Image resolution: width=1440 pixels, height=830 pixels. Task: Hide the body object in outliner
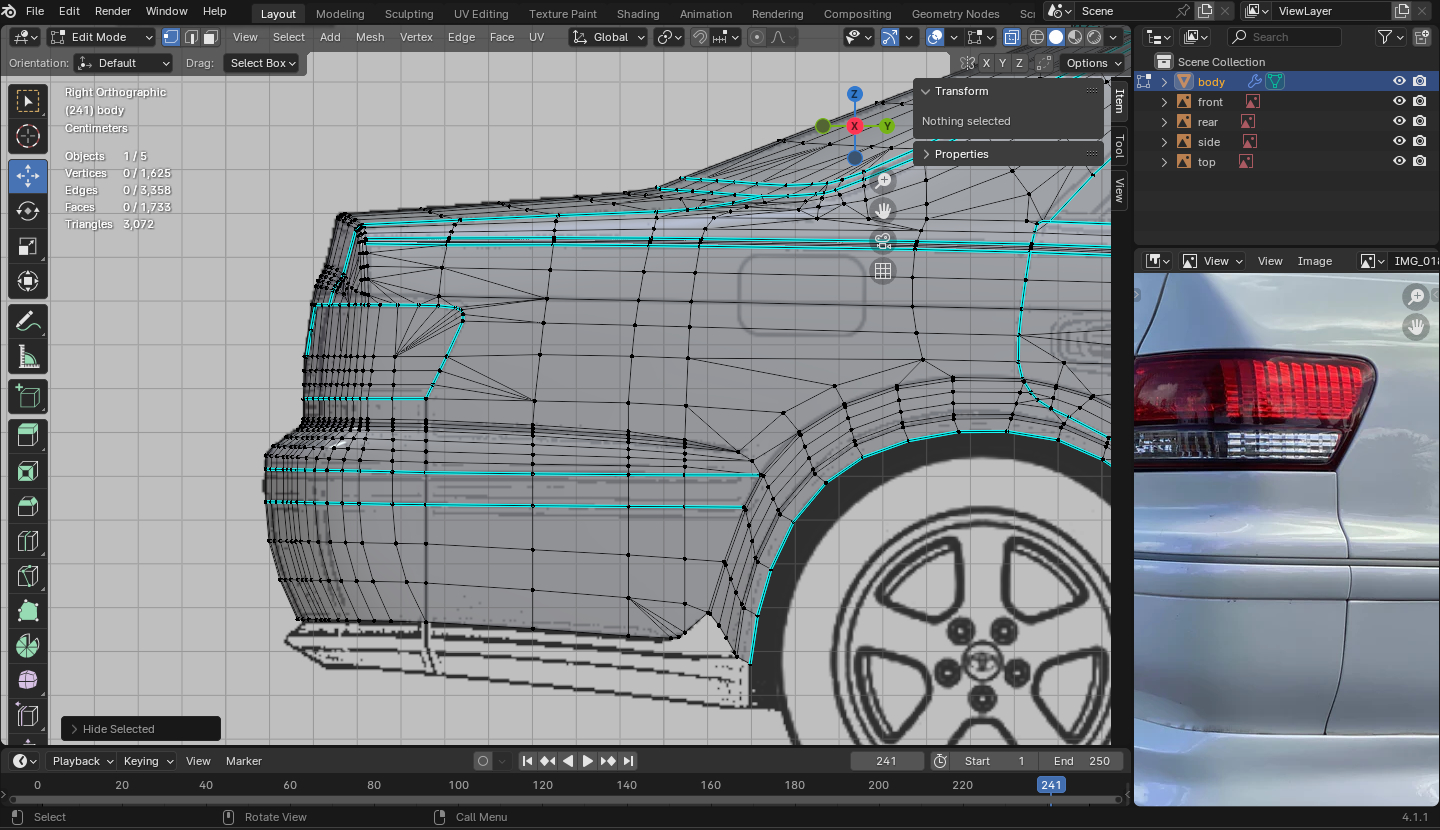coord(1399,82)
